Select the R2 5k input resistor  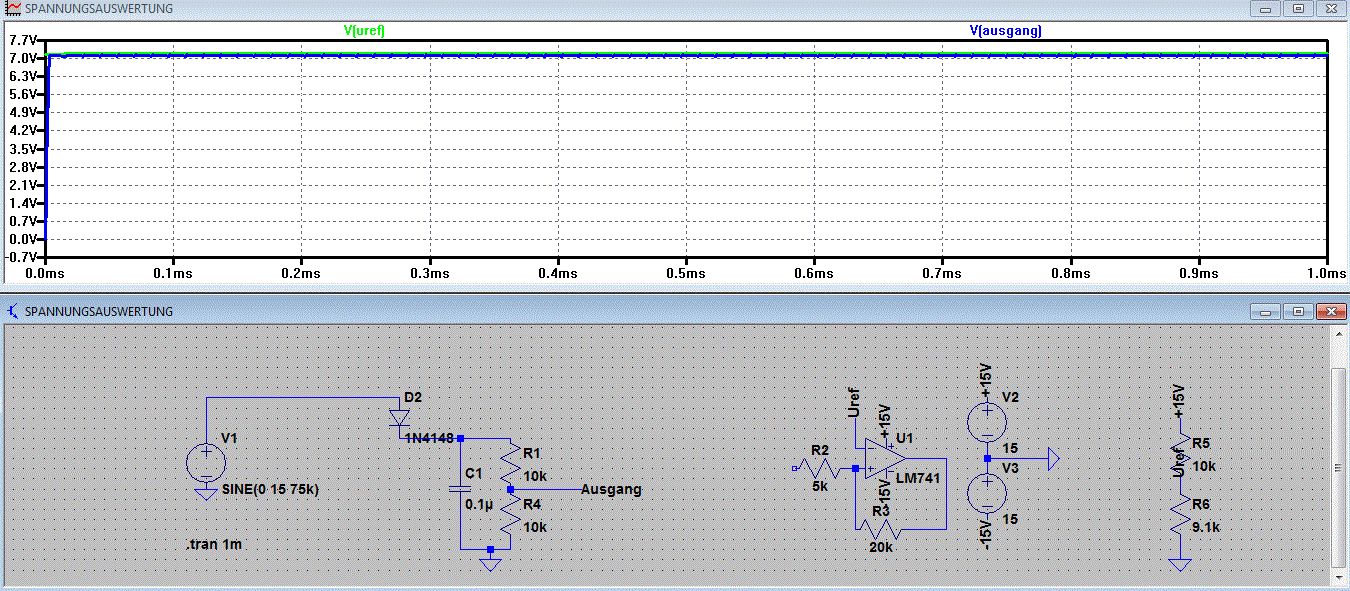820,467
